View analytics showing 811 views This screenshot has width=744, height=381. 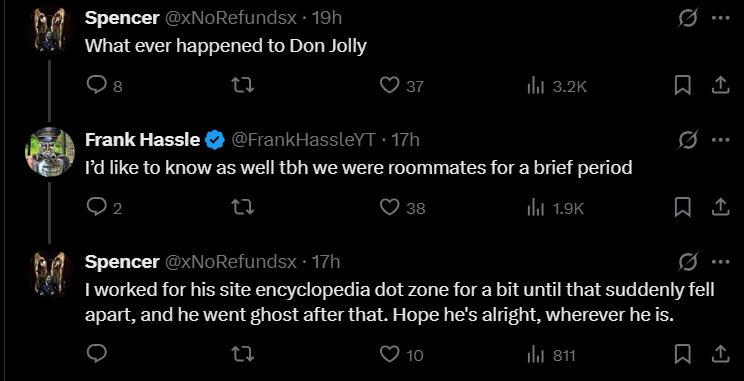pyautogui.click(x=551, y=354)
